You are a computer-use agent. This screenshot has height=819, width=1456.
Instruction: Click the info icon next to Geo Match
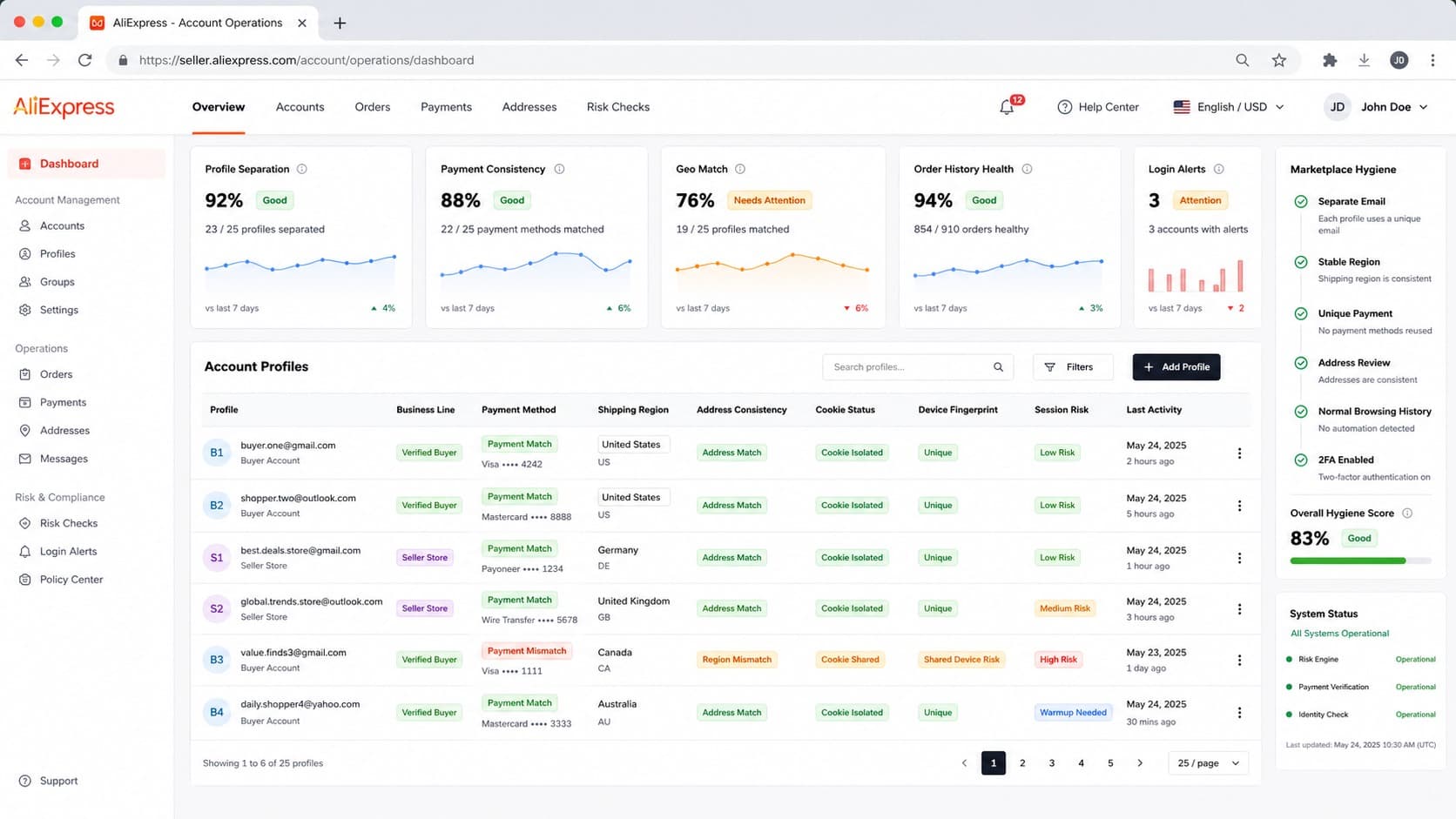coord(740,169)
